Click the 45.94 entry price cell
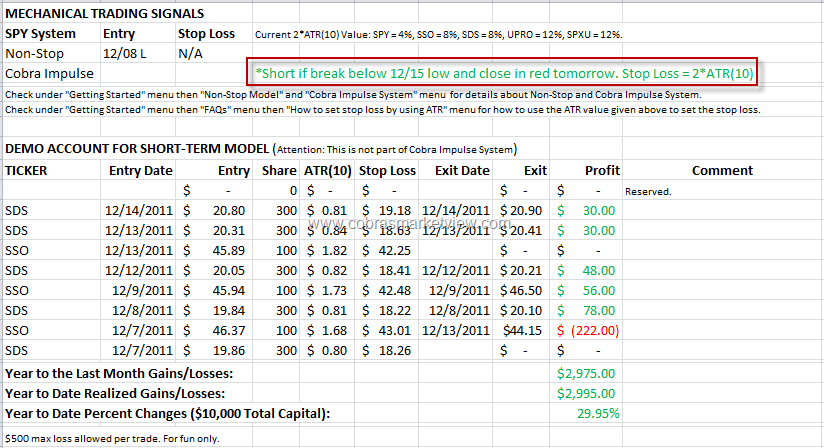 [214, 290]
